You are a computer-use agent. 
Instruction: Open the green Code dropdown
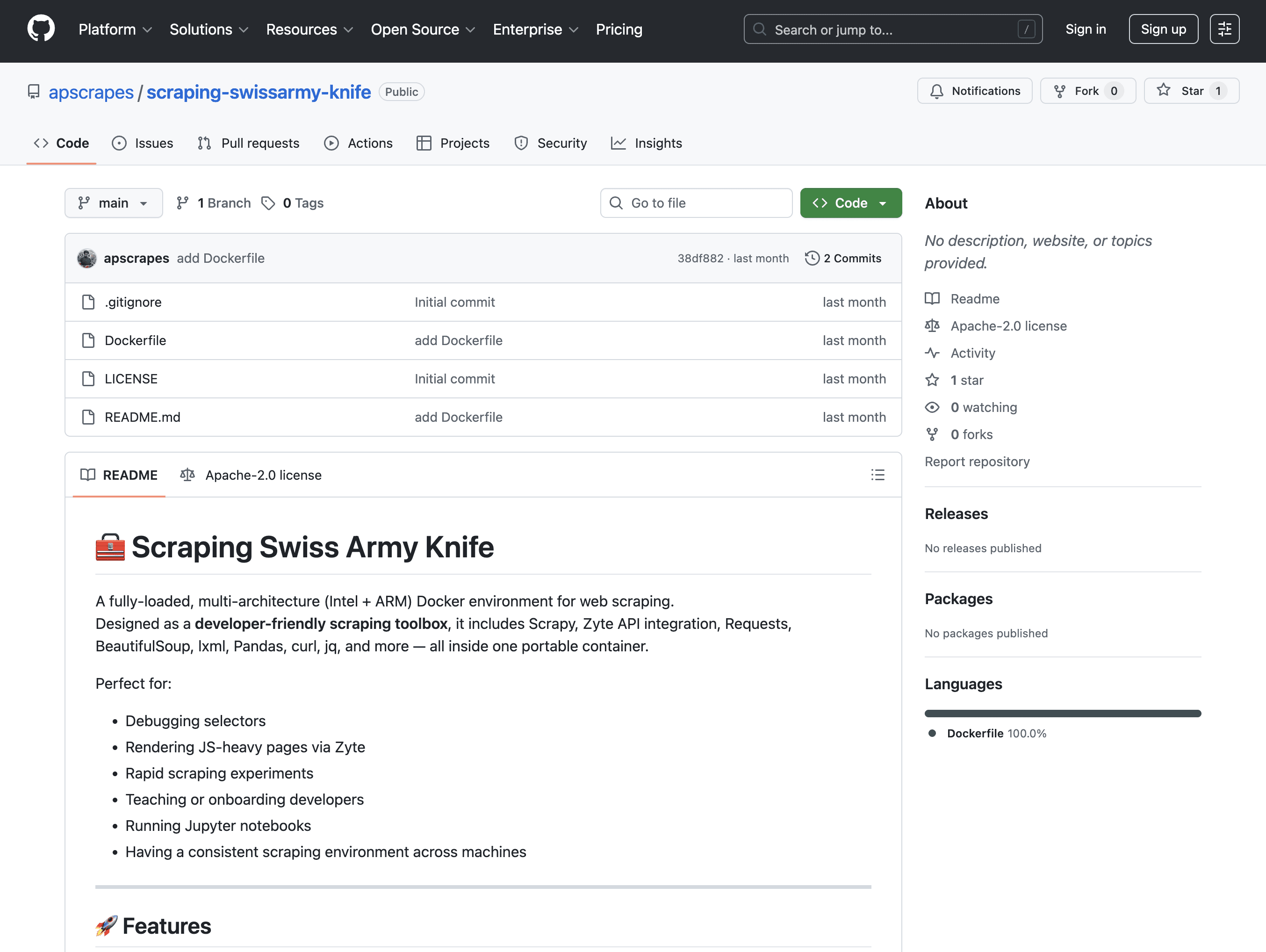coord(850,203)
